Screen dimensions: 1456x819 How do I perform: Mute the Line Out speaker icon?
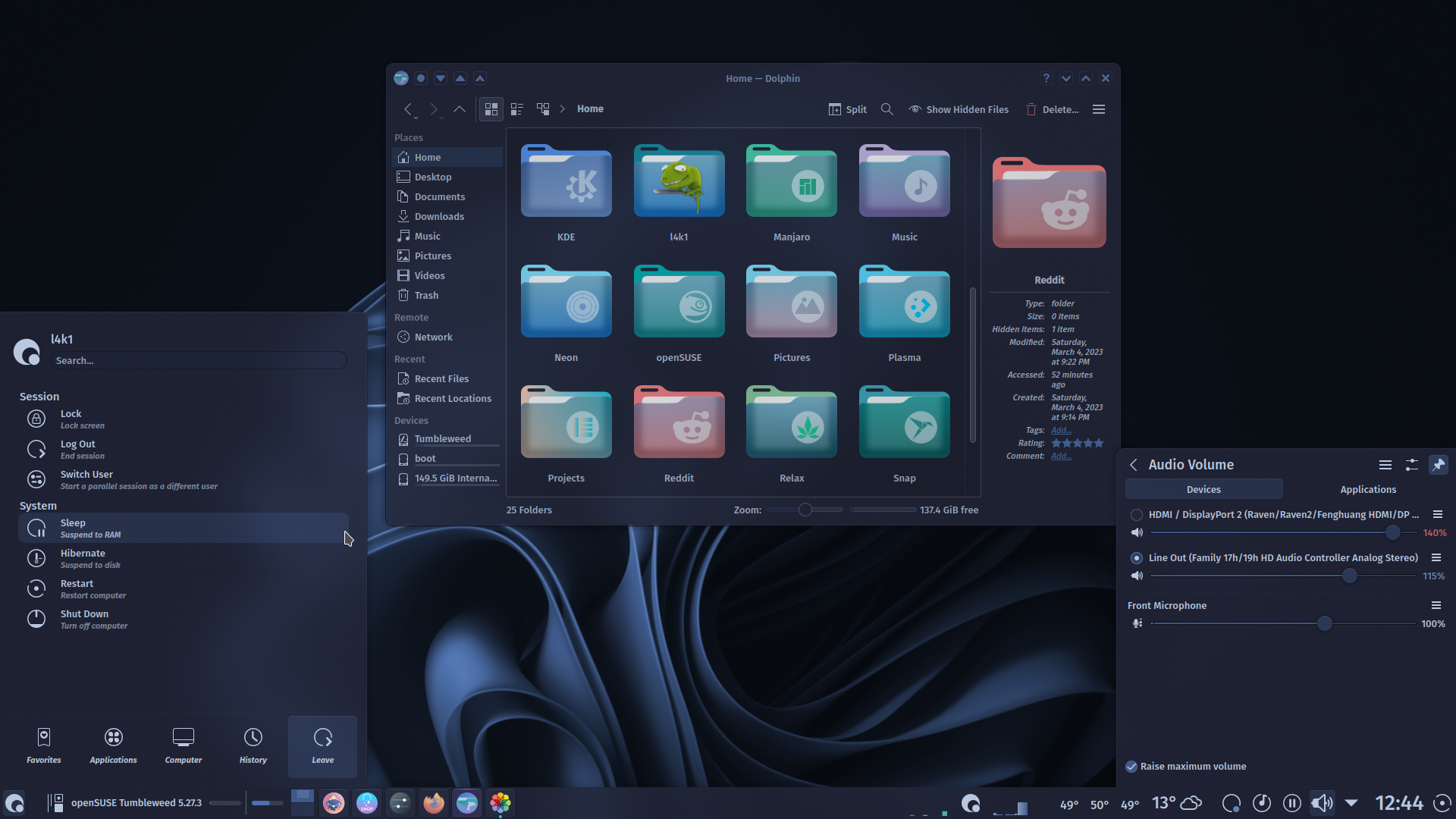pyautogui.click(x=1137, y=576)
